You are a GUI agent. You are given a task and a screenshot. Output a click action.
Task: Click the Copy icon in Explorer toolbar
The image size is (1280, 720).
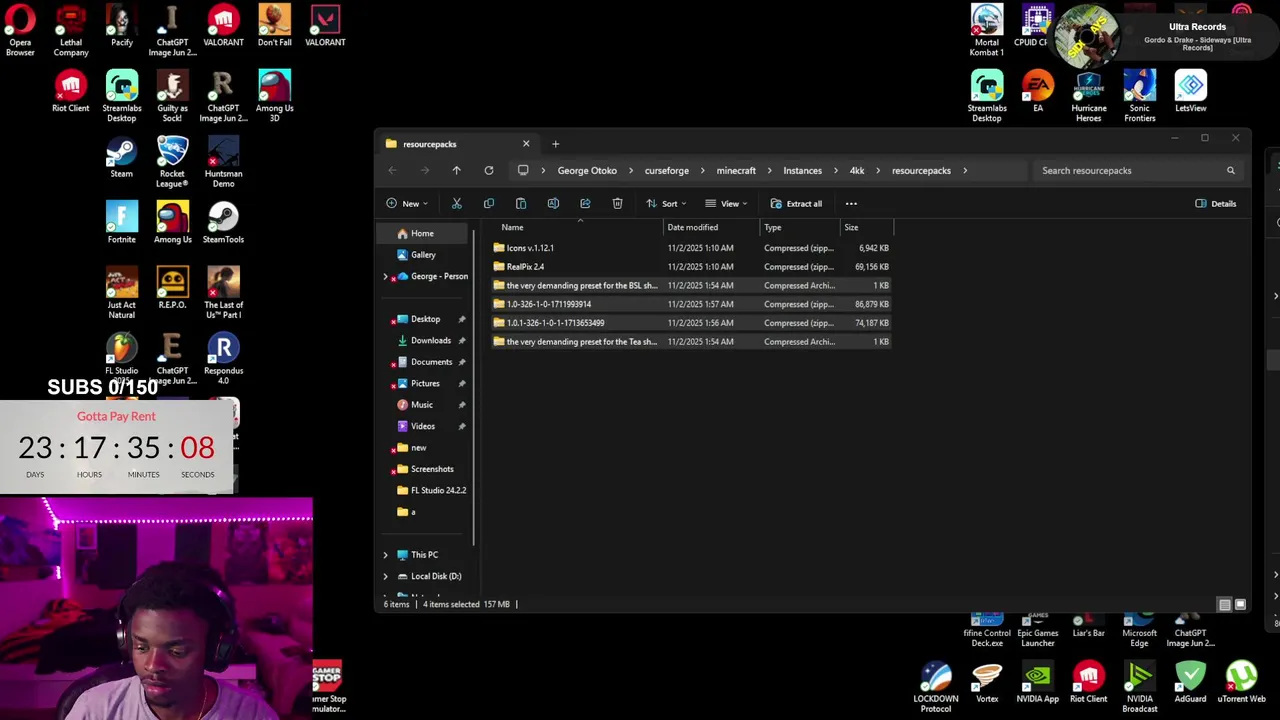coord(489,204)
